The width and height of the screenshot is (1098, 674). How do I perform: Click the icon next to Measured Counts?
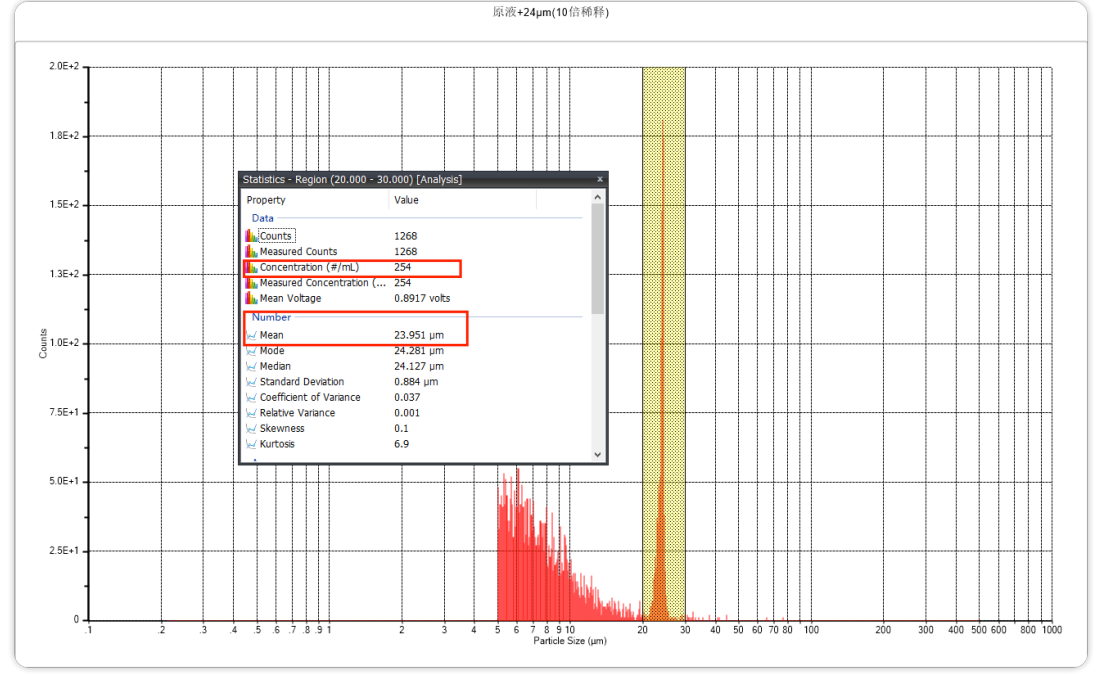pos(251,252)
